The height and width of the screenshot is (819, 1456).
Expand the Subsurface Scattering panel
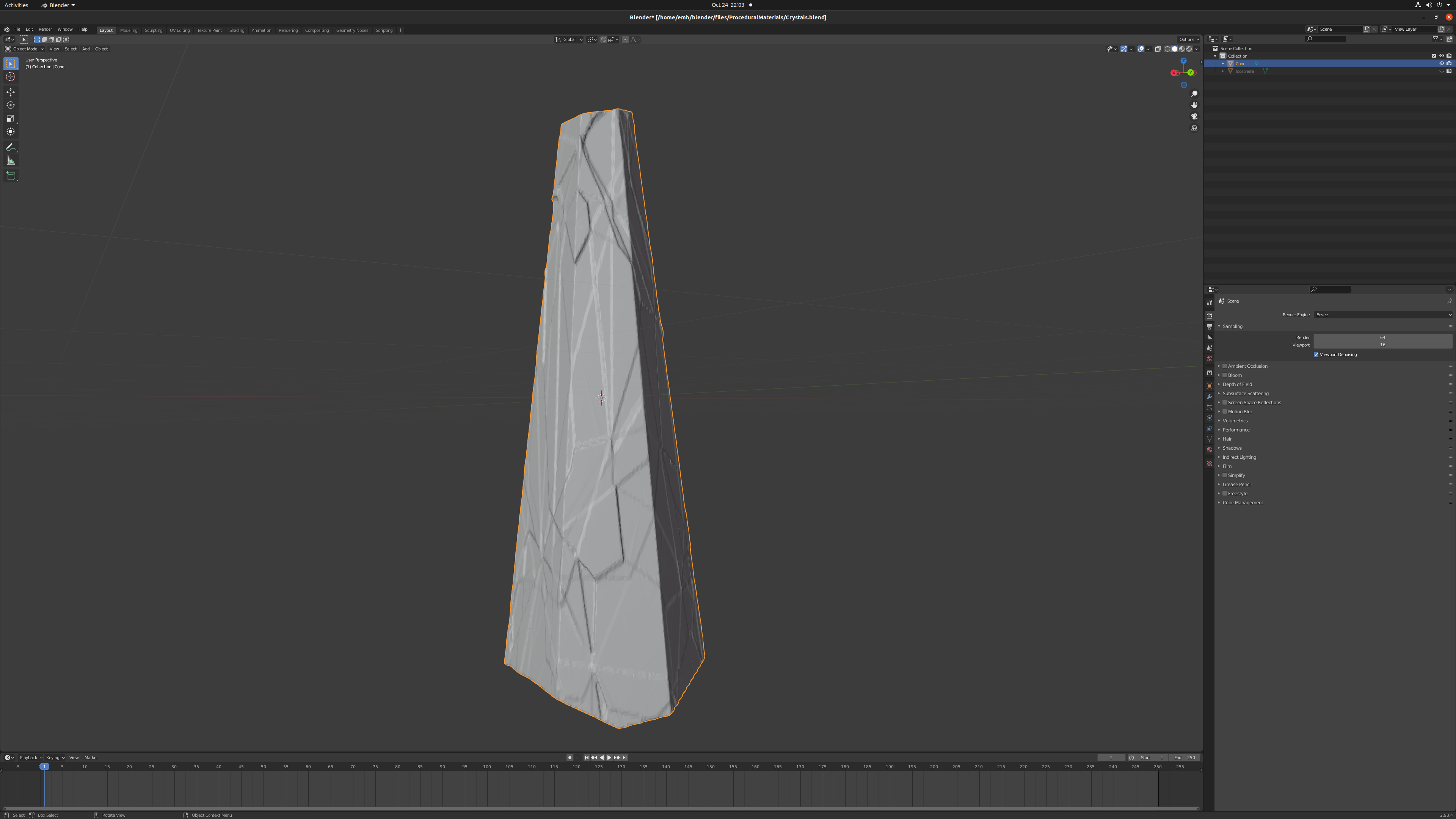point(1219,394)
